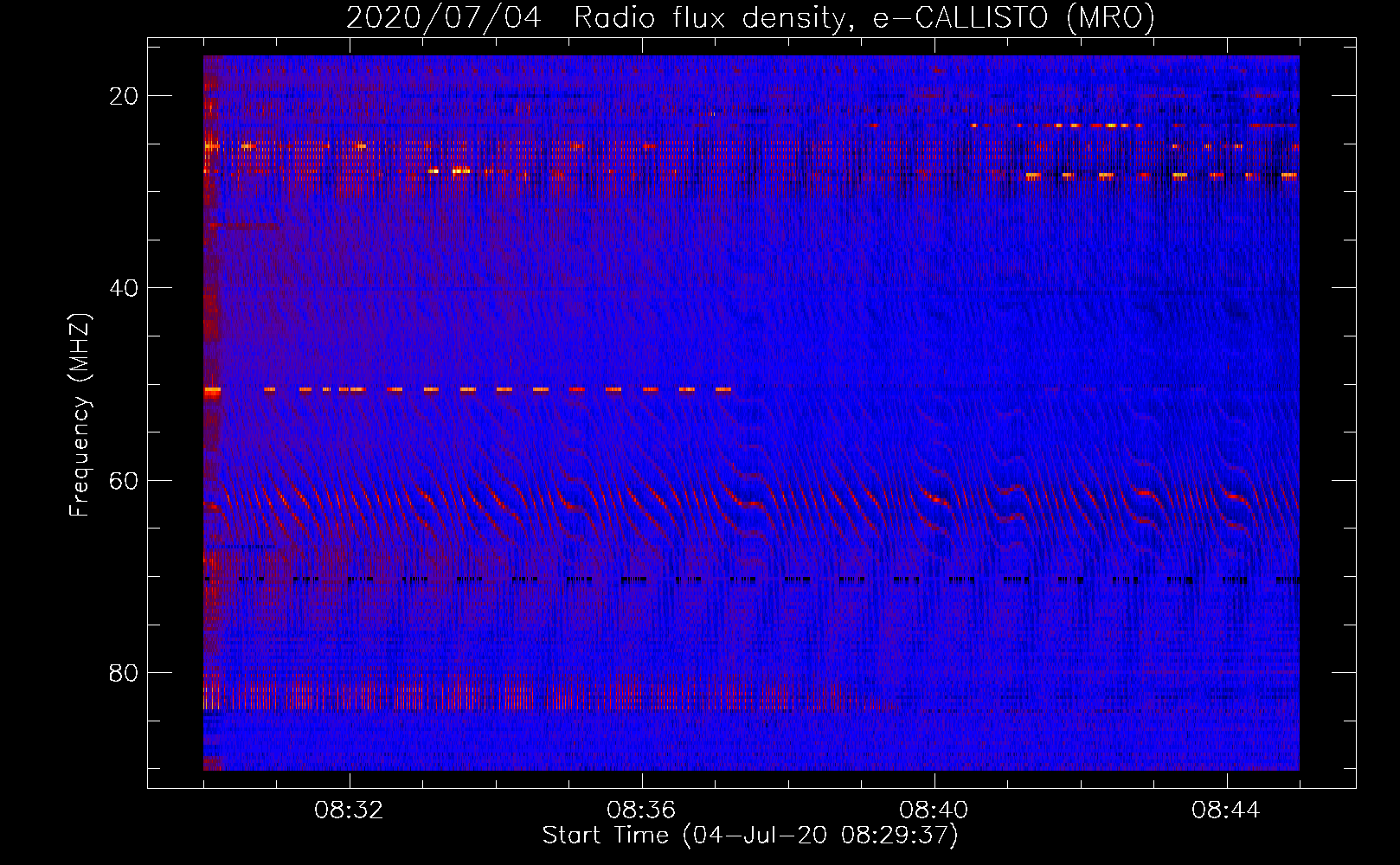Screen dimensions: 1400x865
Task: Click the 08:36 time tick label
Action: [641, 811]
